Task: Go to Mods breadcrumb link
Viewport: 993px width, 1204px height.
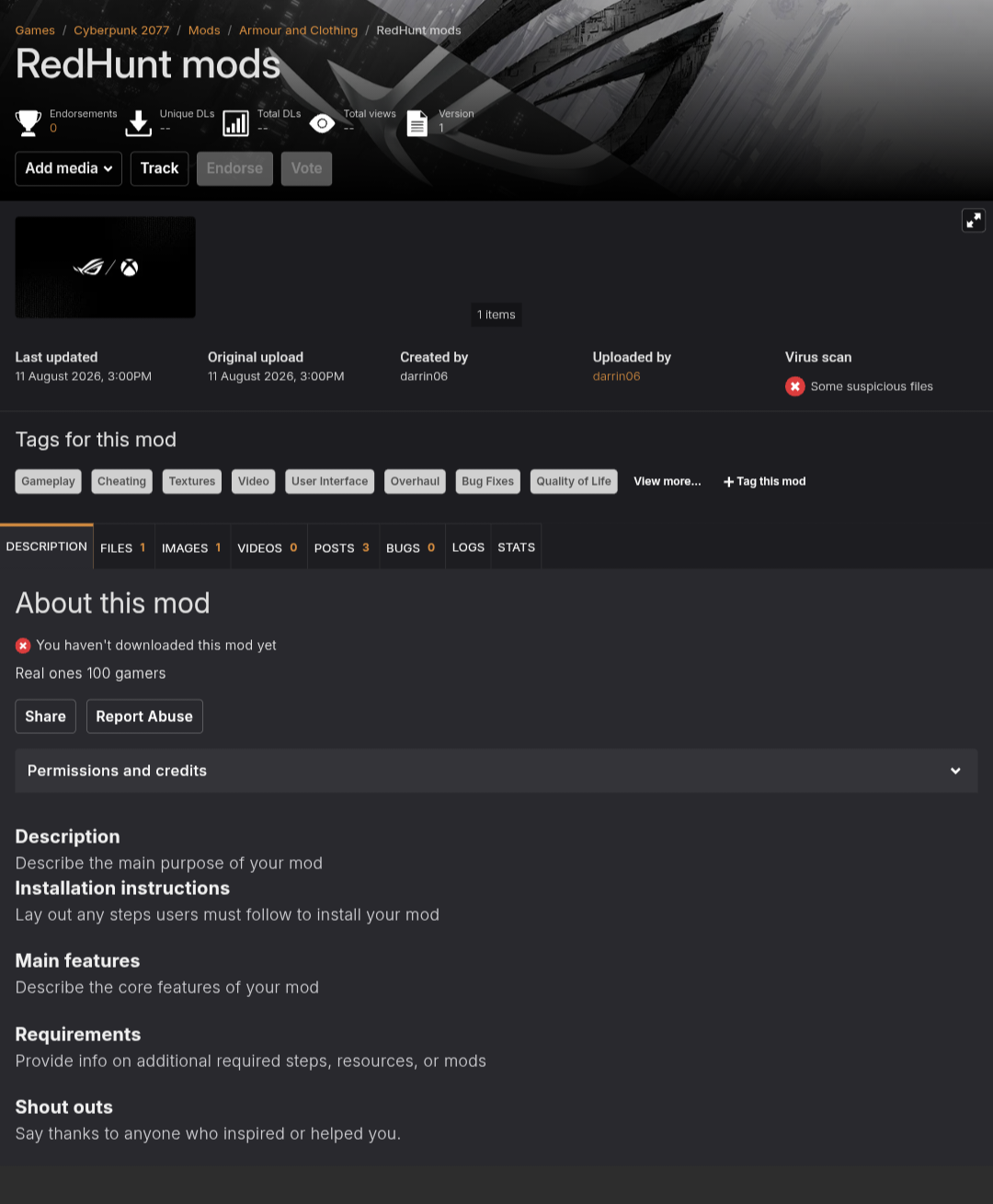Action: 204,30
